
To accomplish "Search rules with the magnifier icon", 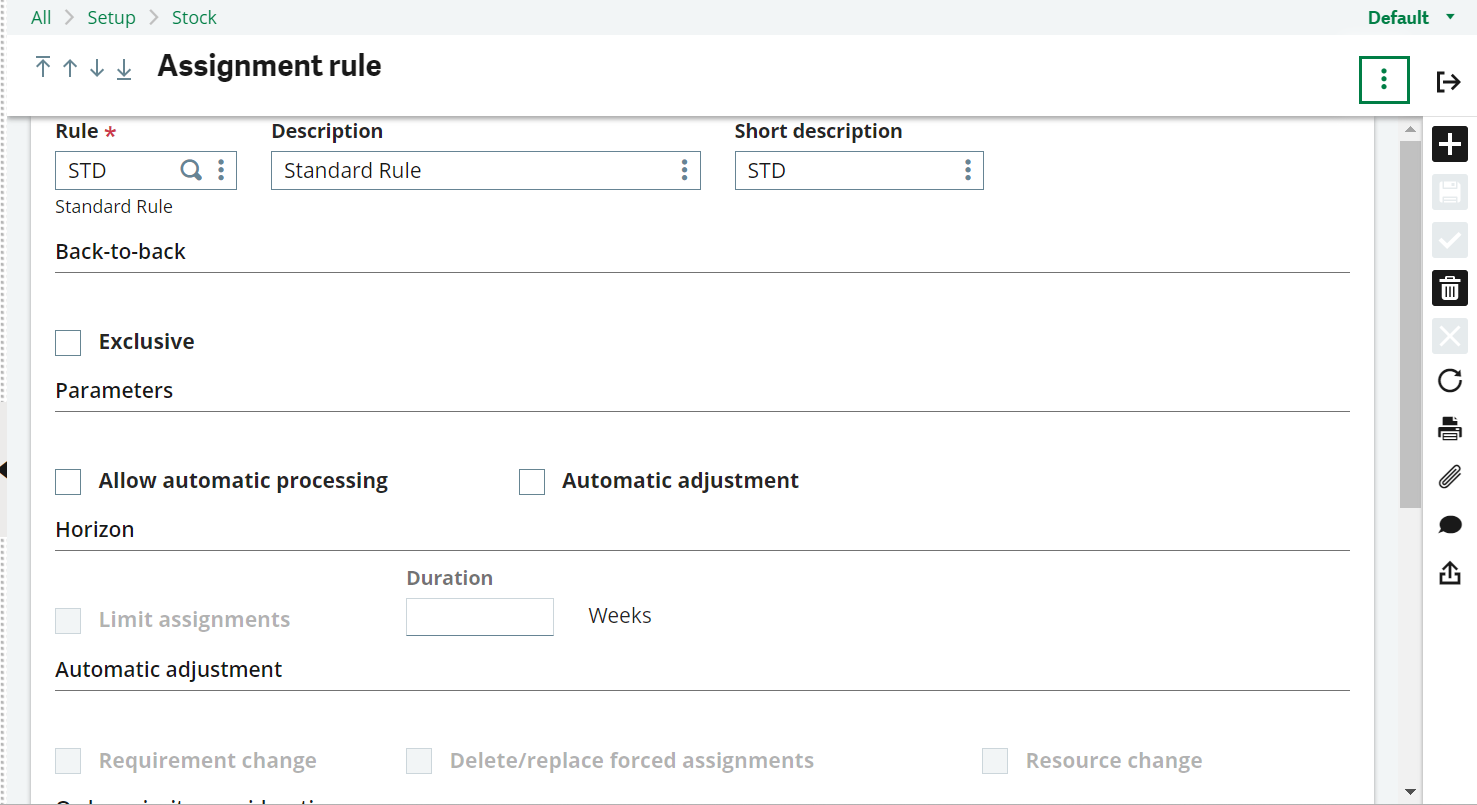I will (191, 170).
